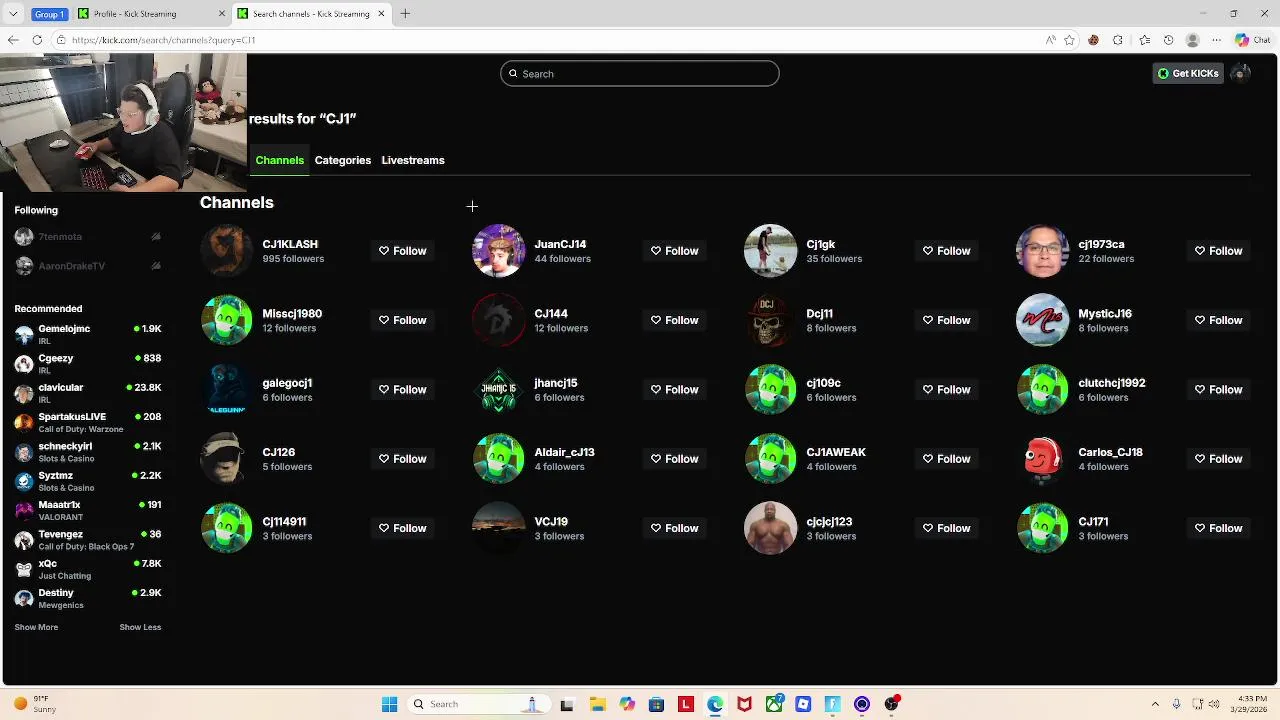Screen dimensions: 1280x720
Task: Follow the CJ1KLASH channel
Action: pyautogui.click(x=402, y=251)
